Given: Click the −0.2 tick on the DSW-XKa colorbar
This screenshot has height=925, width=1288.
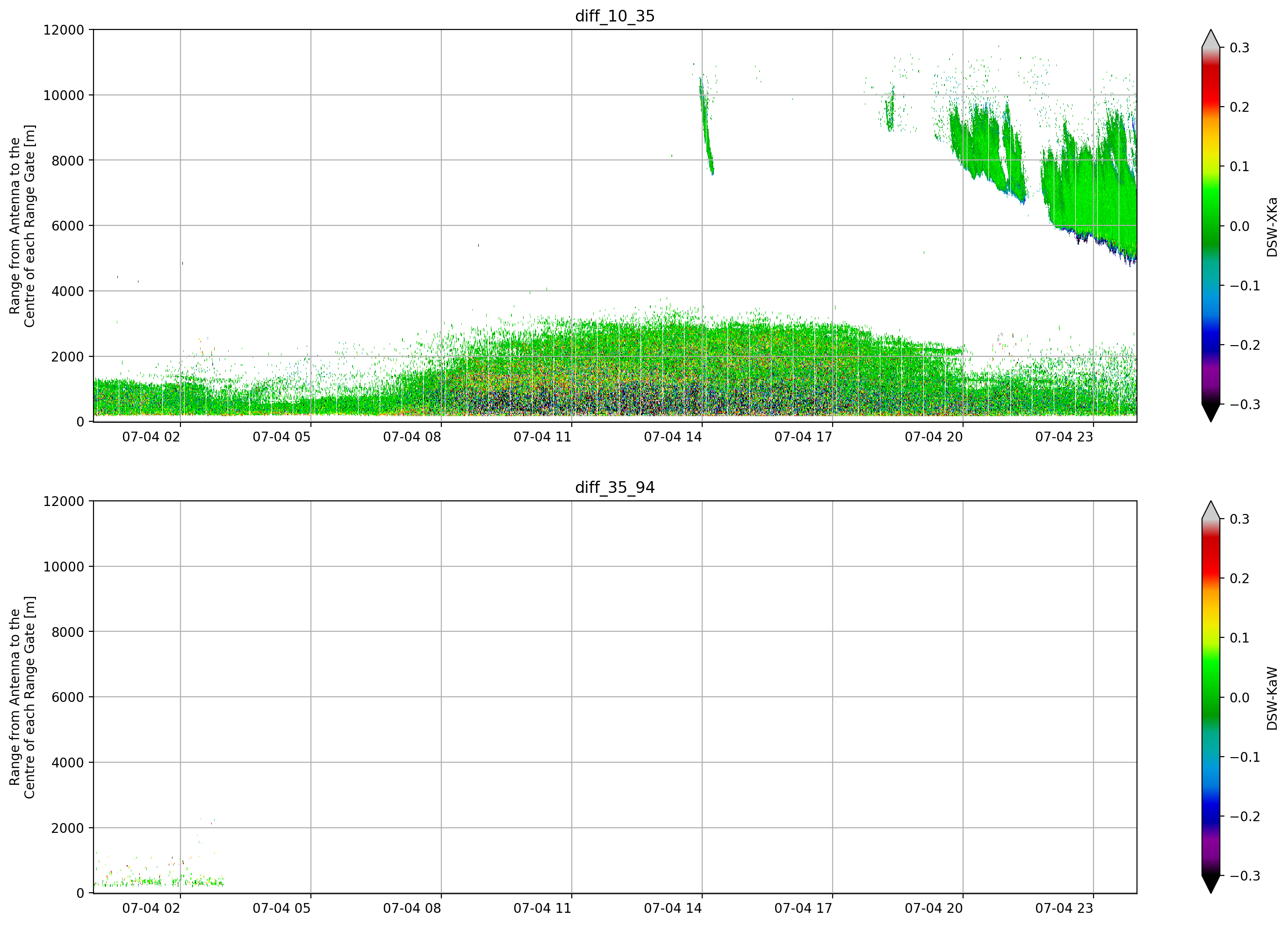Looking at the screenshot, I should coord(1245,346).
